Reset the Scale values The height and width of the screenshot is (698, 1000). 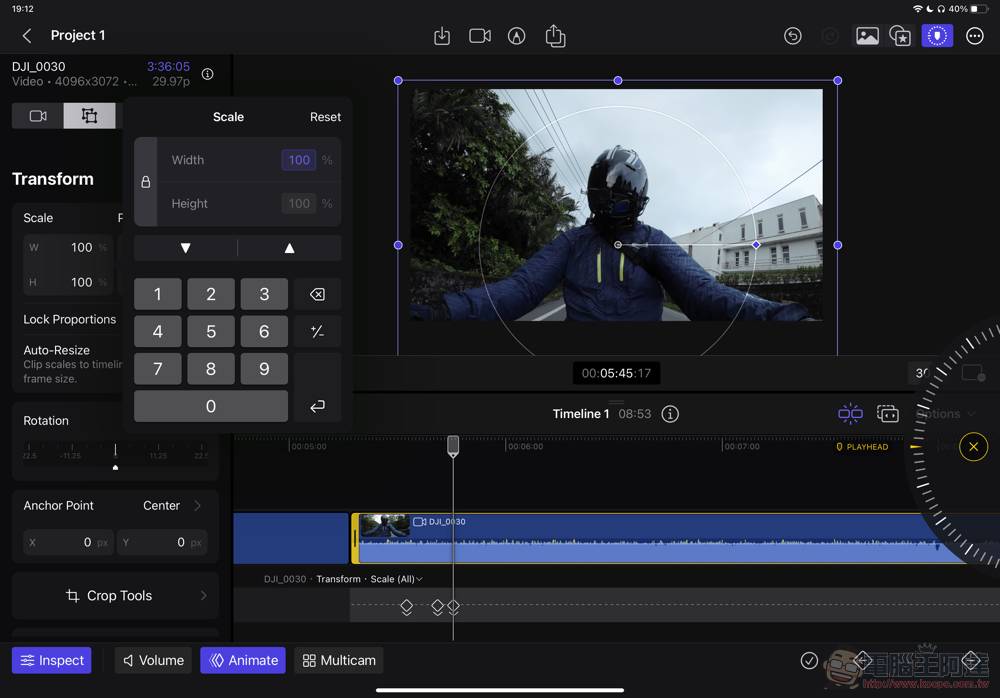[x=325, y=117]
